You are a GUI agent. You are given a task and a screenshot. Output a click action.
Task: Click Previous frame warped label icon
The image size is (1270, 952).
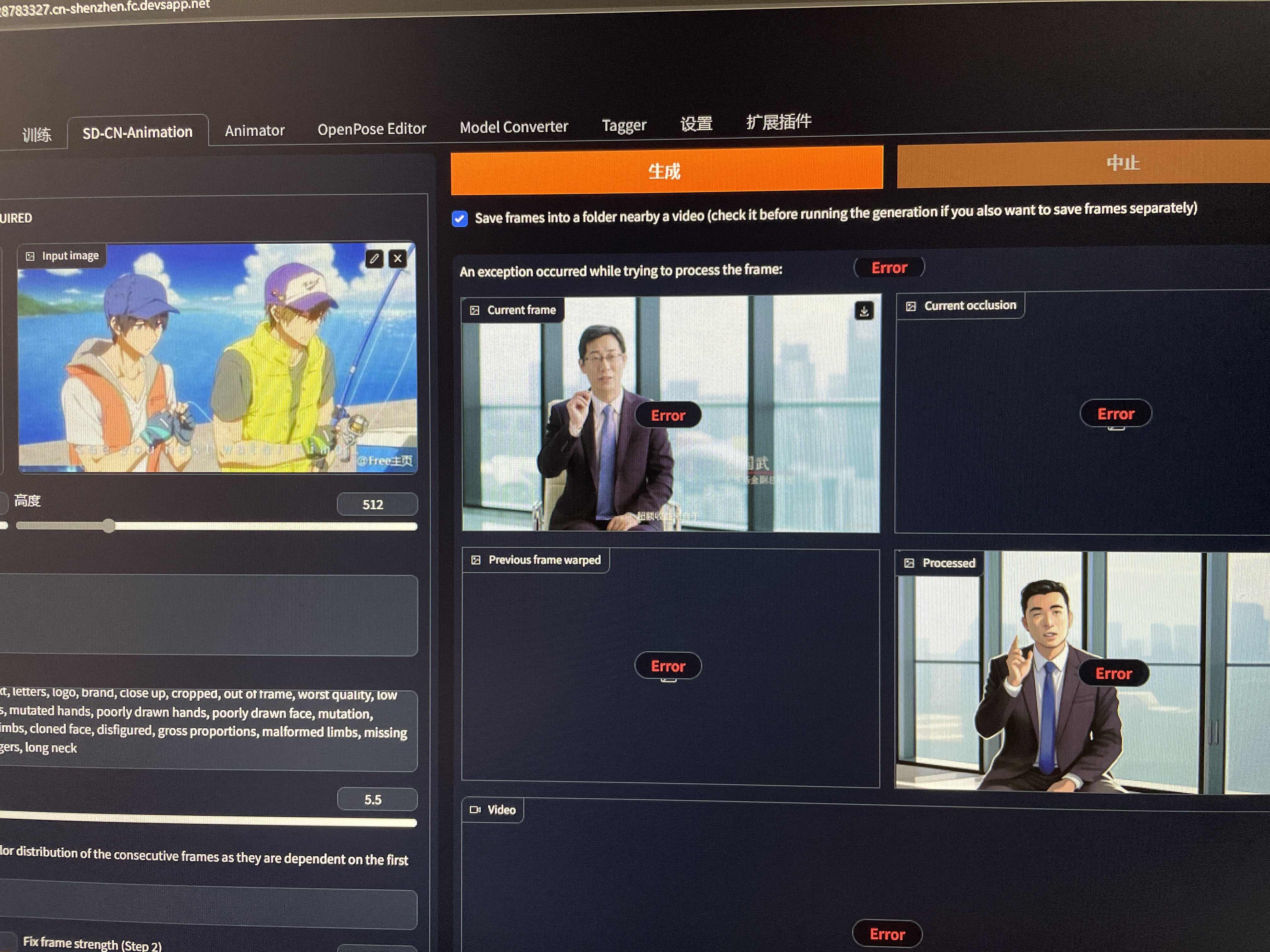pos(476,560)
